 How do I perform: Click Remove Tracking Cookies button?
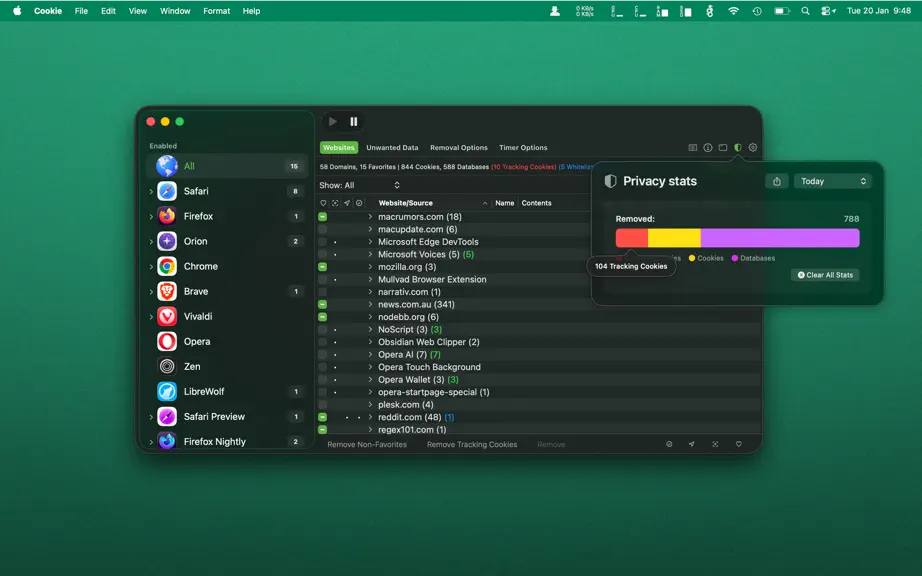pyautogui.click(x=472, y=444)
